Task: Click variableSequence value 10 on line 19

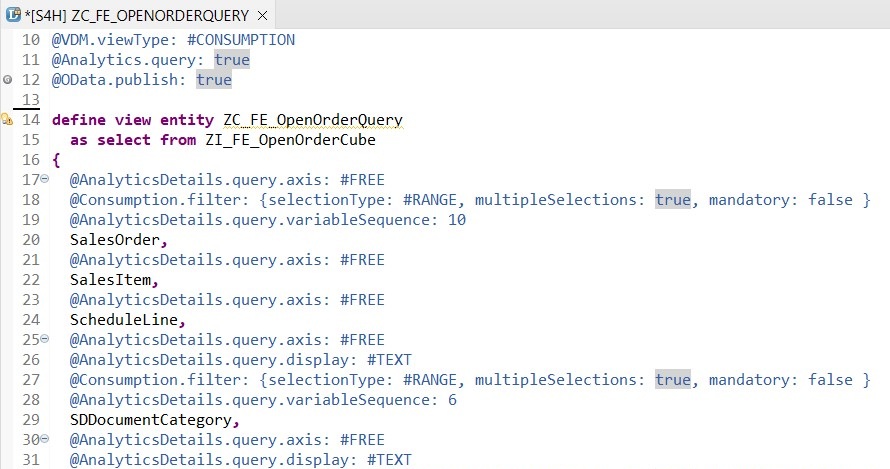Action: coord(457,220)
